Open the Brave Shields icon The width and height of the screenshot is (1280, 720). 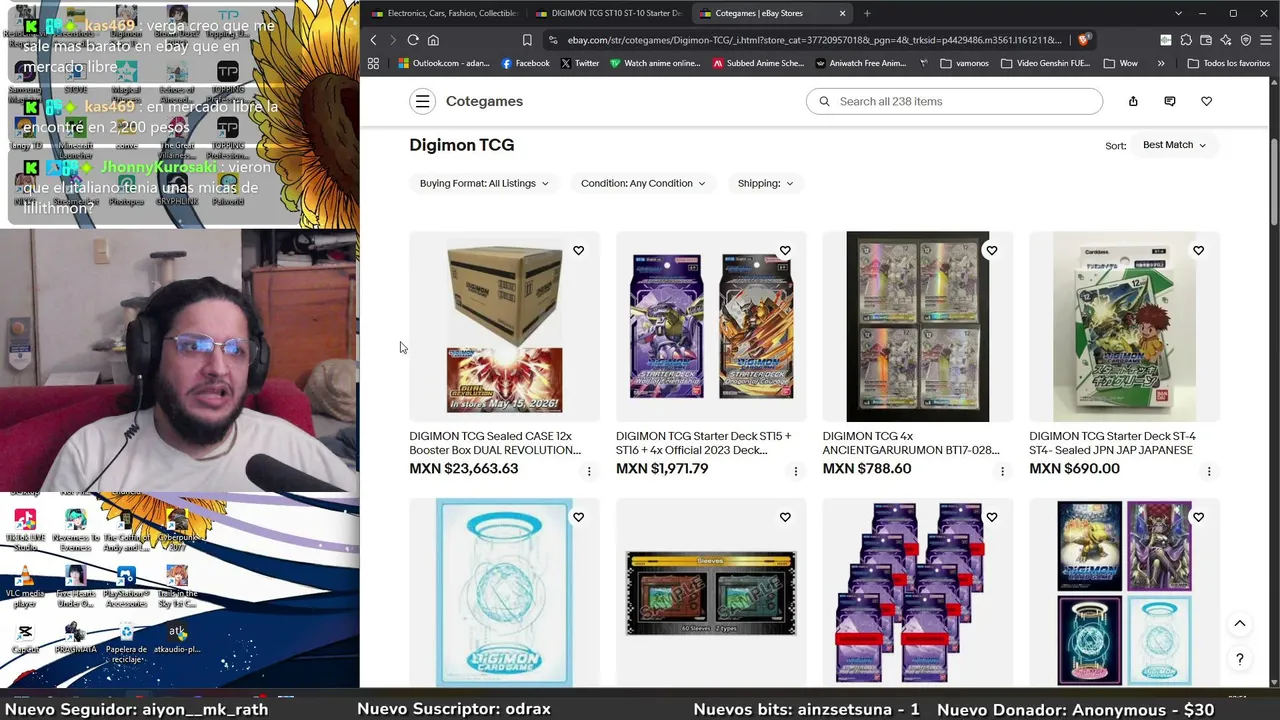point(1083,40)
